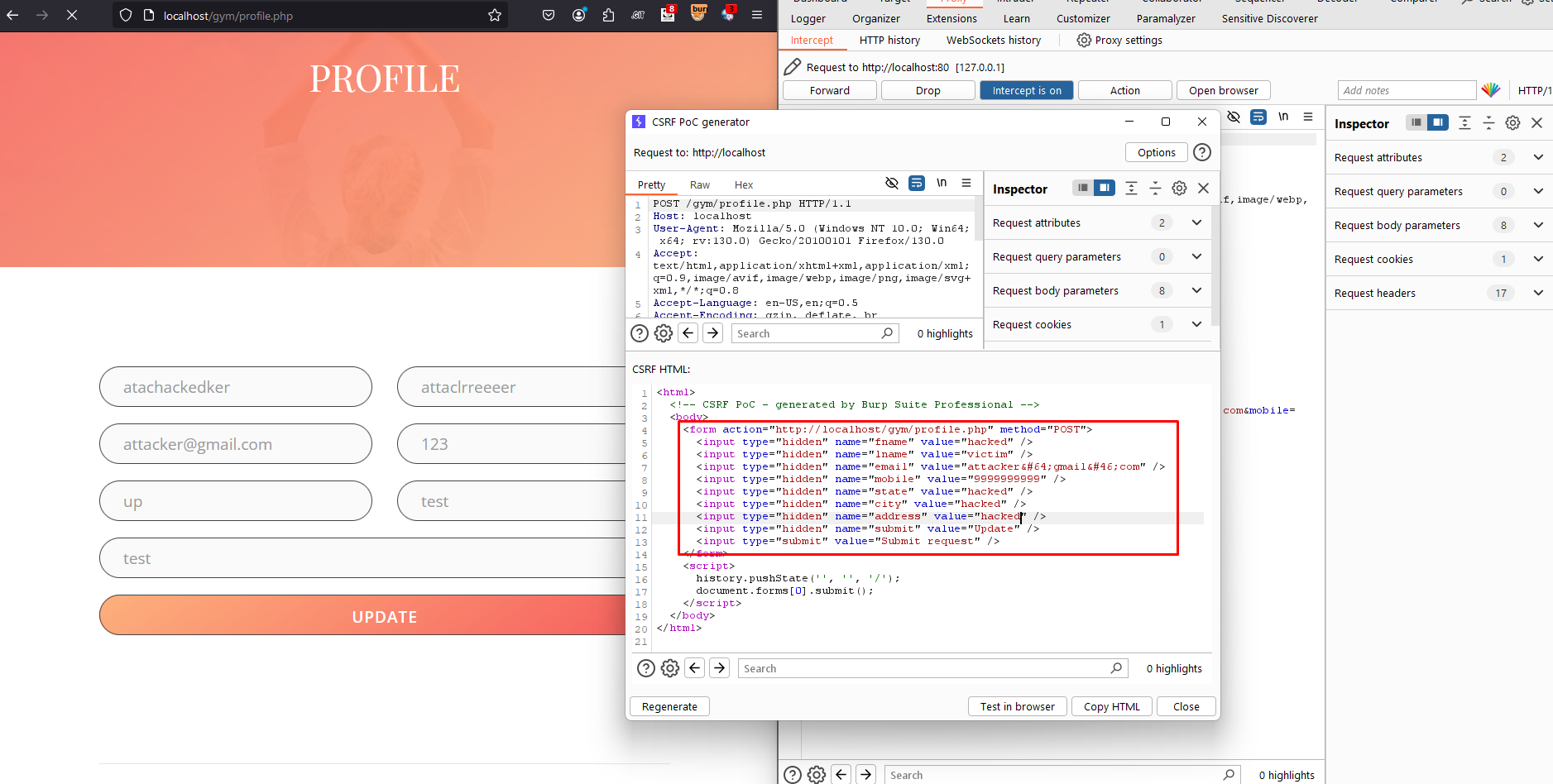This screenshot has width=1553, height=784.
Task: Toggle line wrap in dialog request editor
Action: pyautogui.click(x=917, y=183)
